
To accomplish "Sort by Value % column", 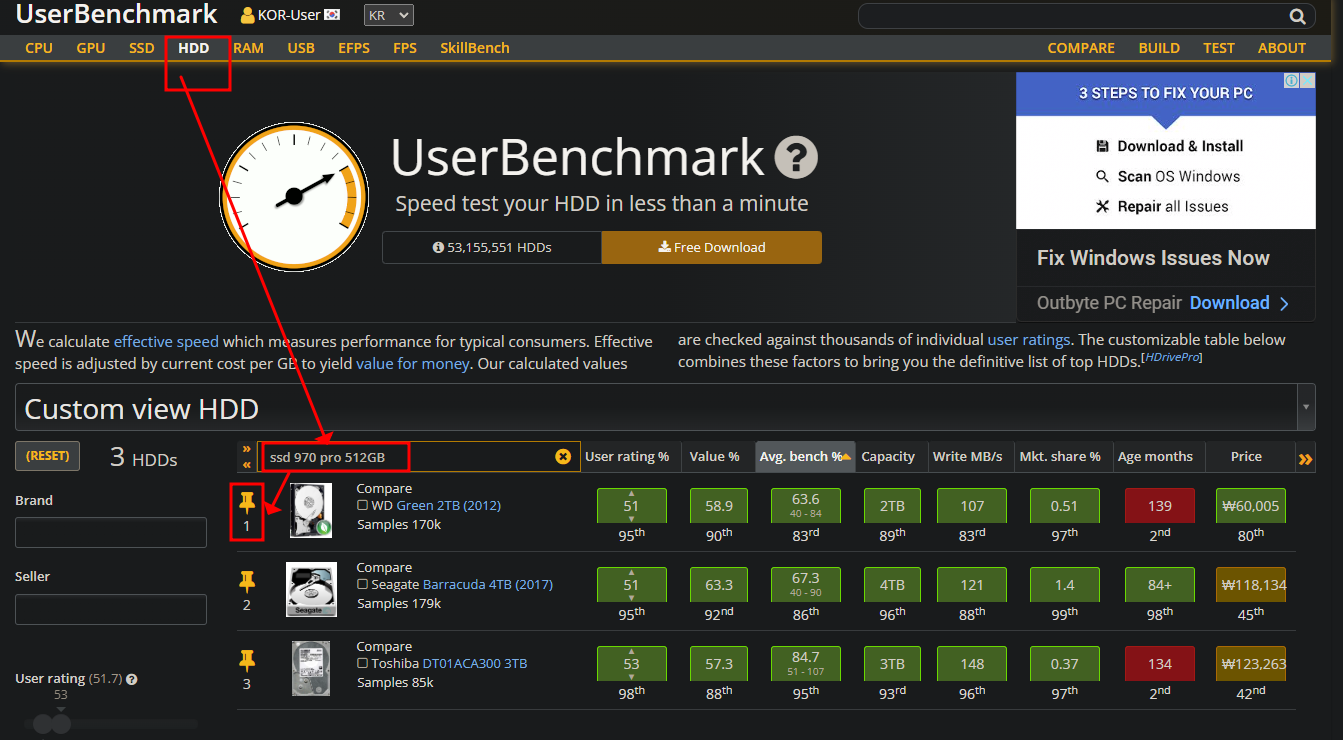I will click(715, 457).
